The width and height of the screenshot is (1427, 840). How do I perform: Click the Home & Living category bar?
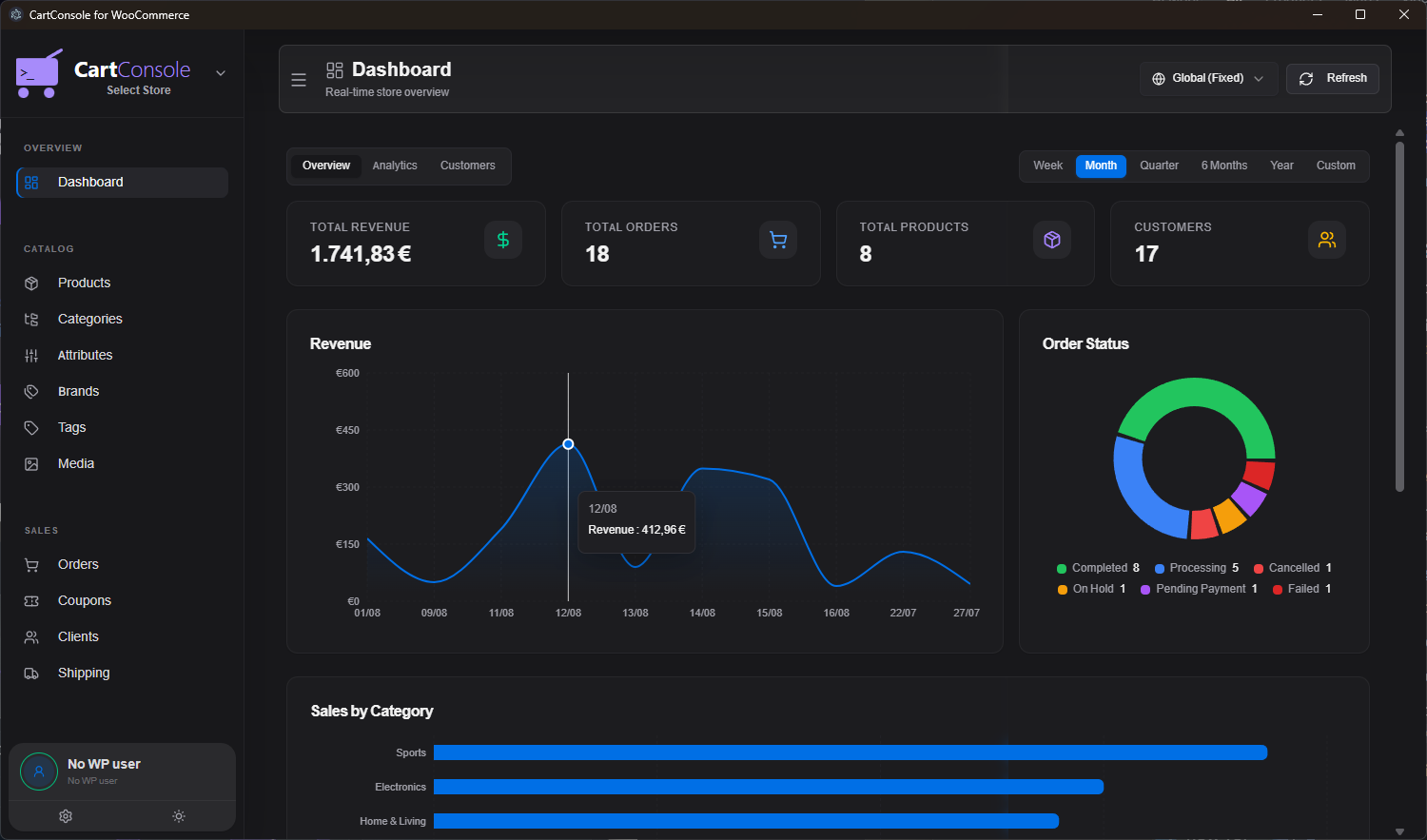point(746,821)
